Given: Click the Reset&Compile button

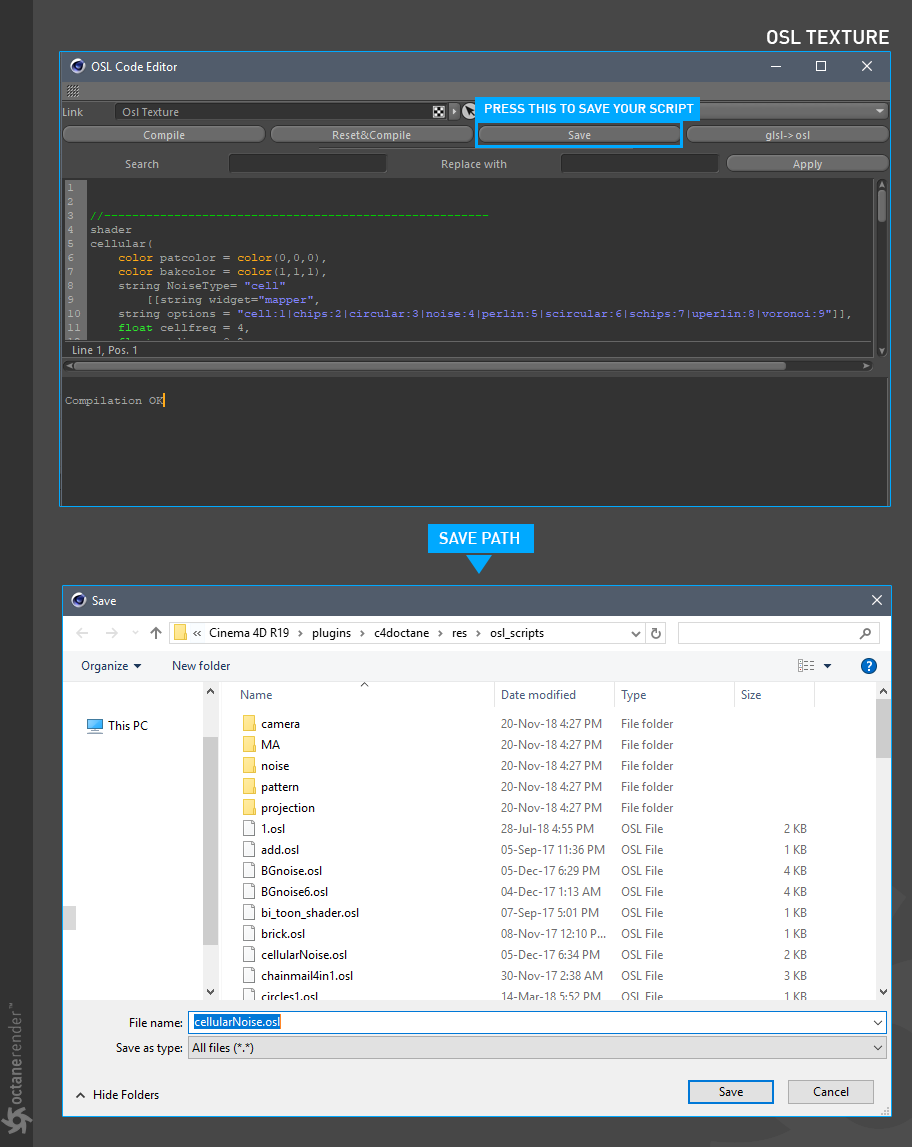Looking at the screenshot, I should point(371,135).
